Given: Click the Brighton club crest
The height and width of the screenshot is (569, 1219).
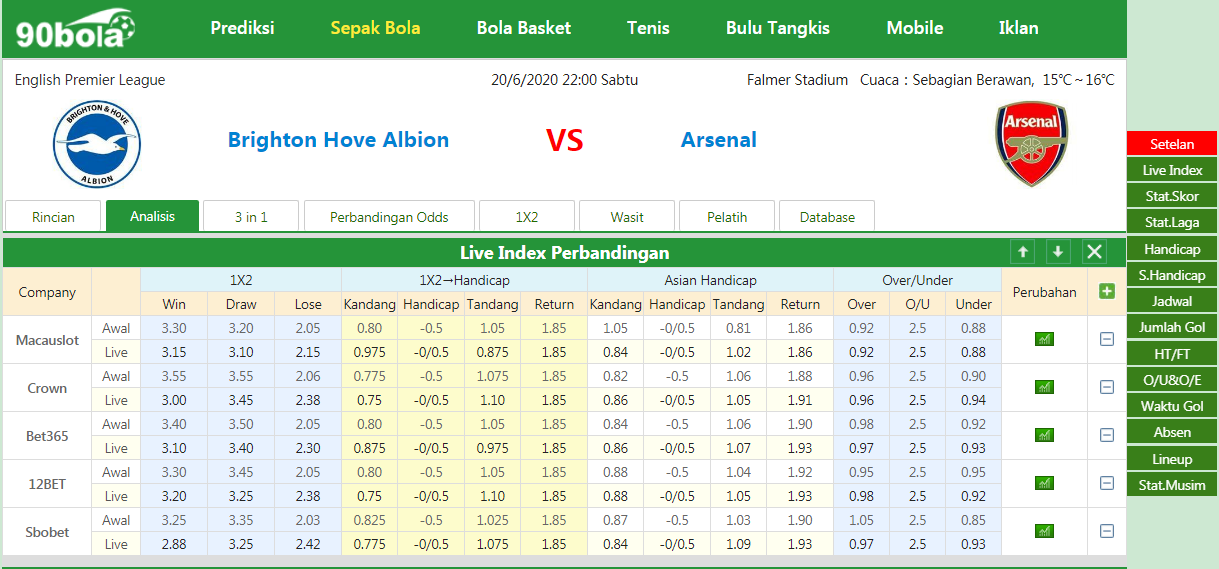Looking at the screenshot, I should (x=97, y=145).
